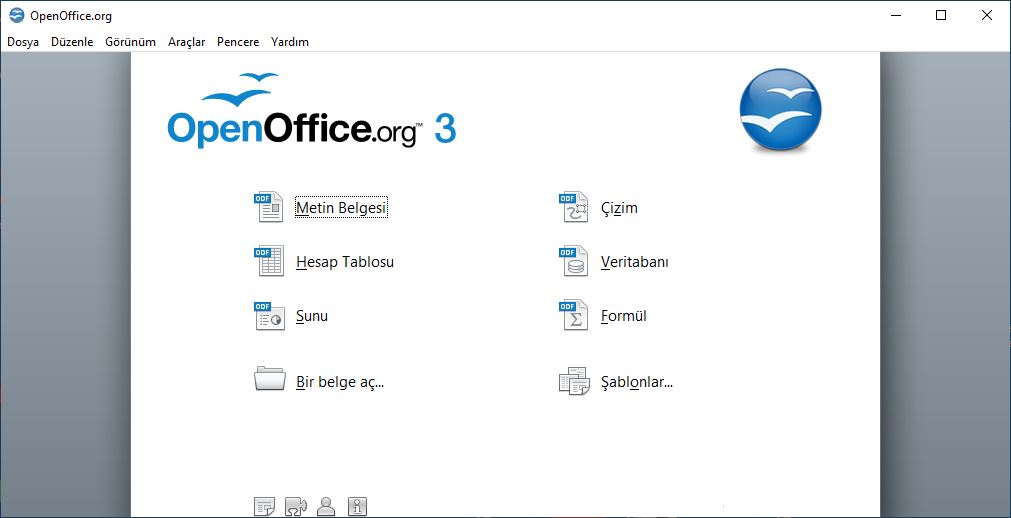Open the Yardım menu
This screenshot has height=518, width=1011.
click(290, 42)
